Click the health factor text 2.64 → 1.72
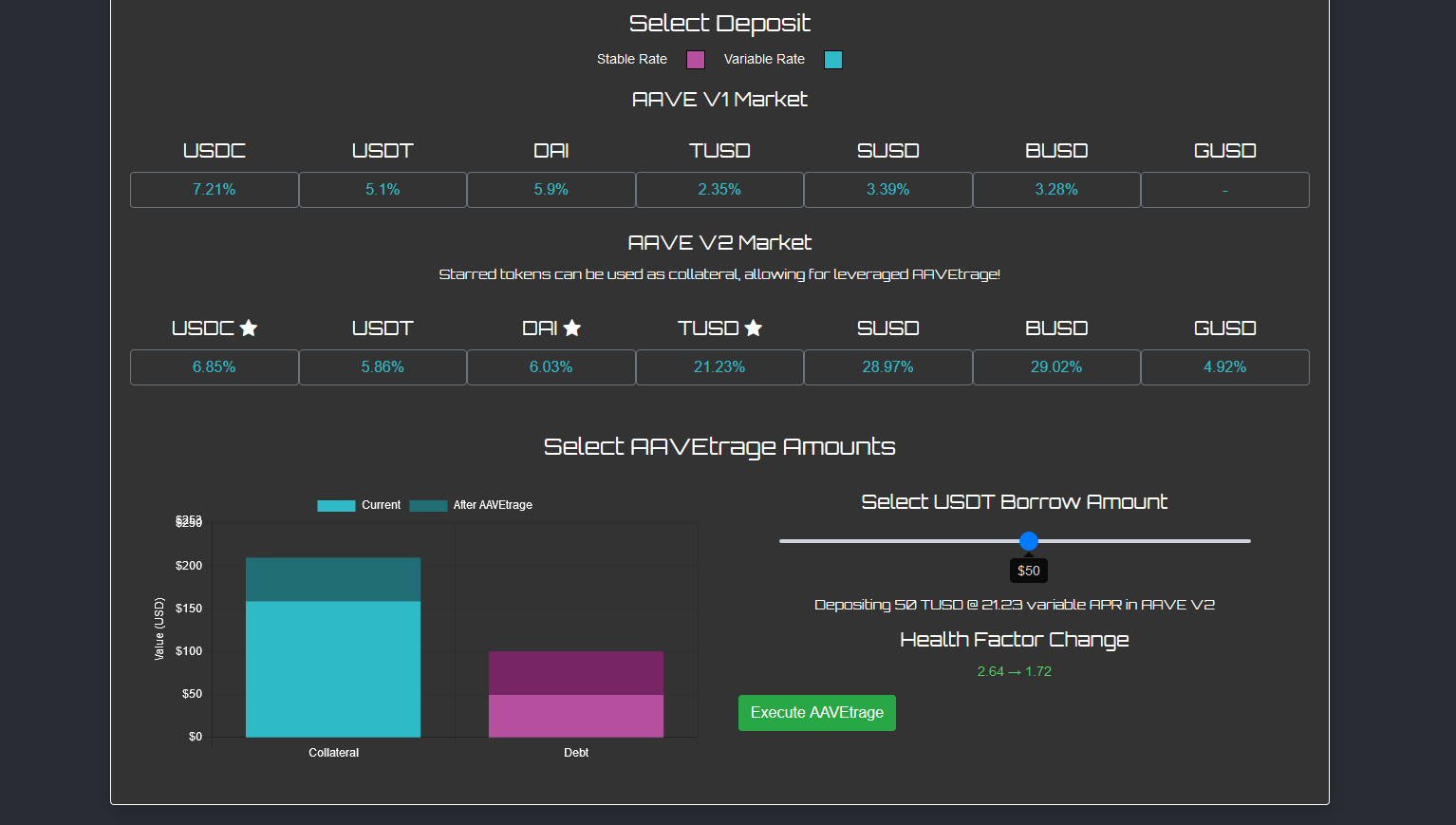1456x825 pixels. [1015, 671]
